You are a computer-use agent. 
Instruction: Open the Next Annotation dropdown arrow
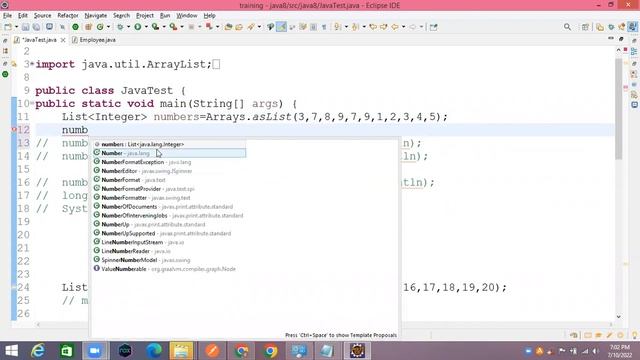[x=346, y=27]
